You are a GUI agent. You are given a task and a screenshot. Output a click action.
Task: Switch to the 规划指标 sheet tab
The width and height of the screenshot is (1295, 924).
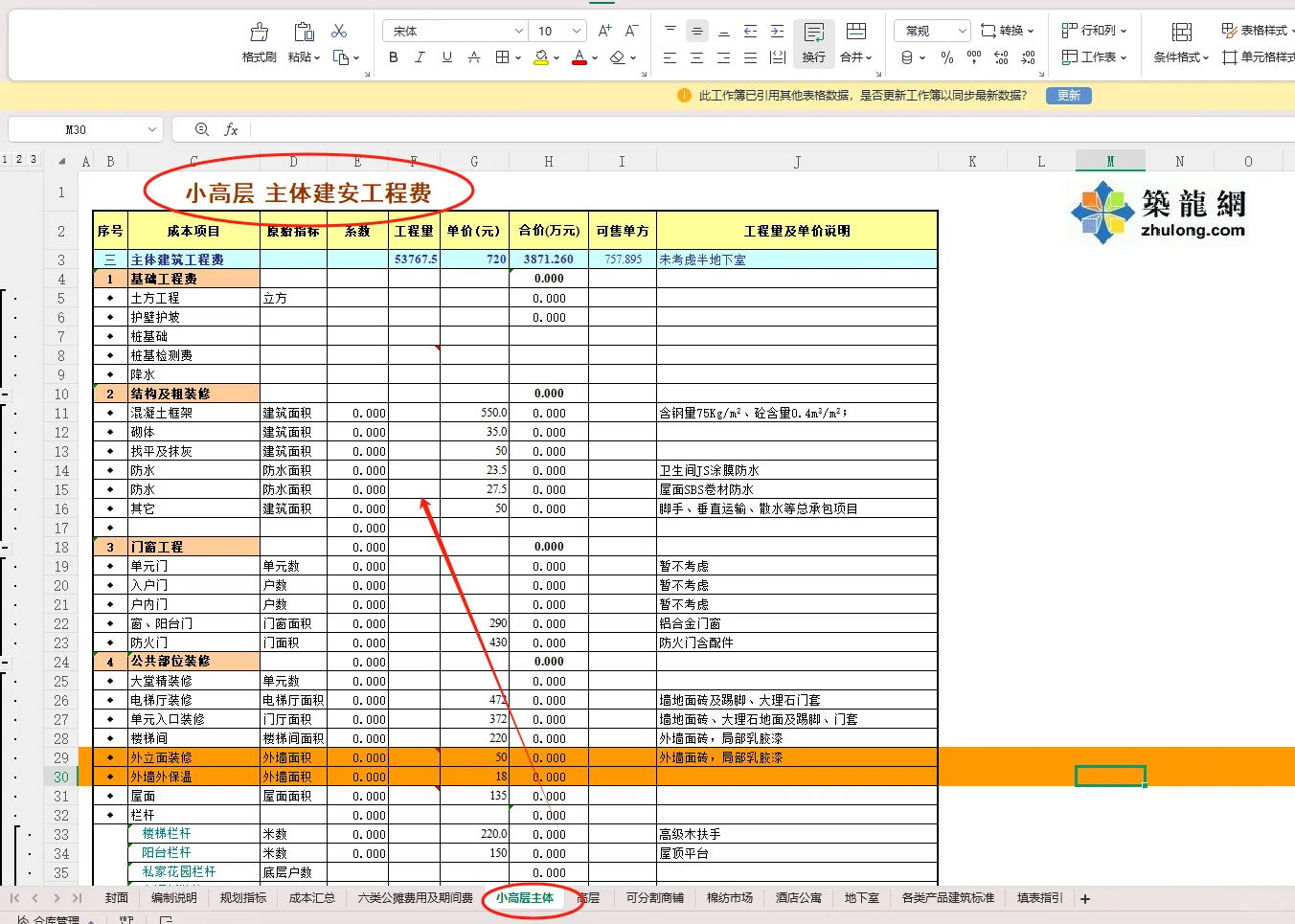point(243,898)
